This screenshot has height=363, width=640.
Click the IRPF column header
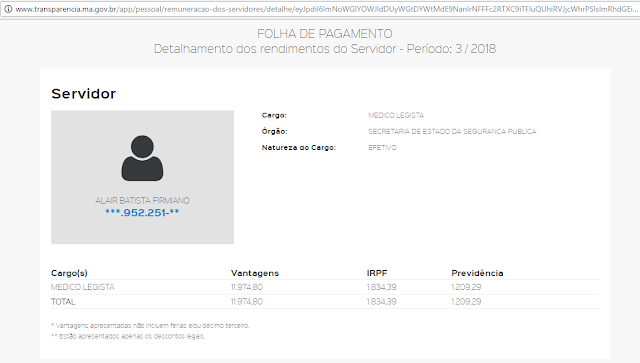pos(377,273)
